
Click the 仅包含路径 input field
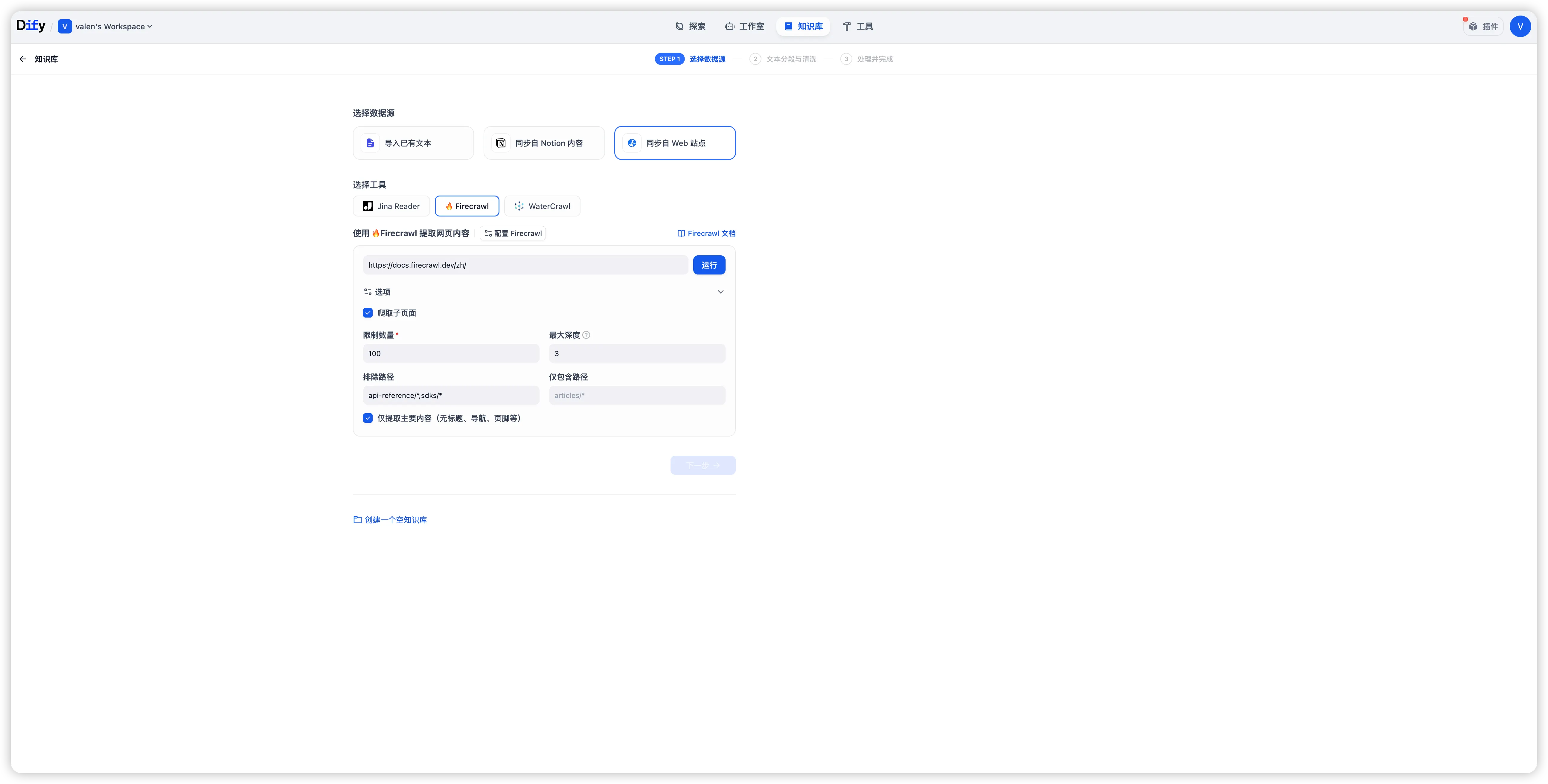pos(636,395)
